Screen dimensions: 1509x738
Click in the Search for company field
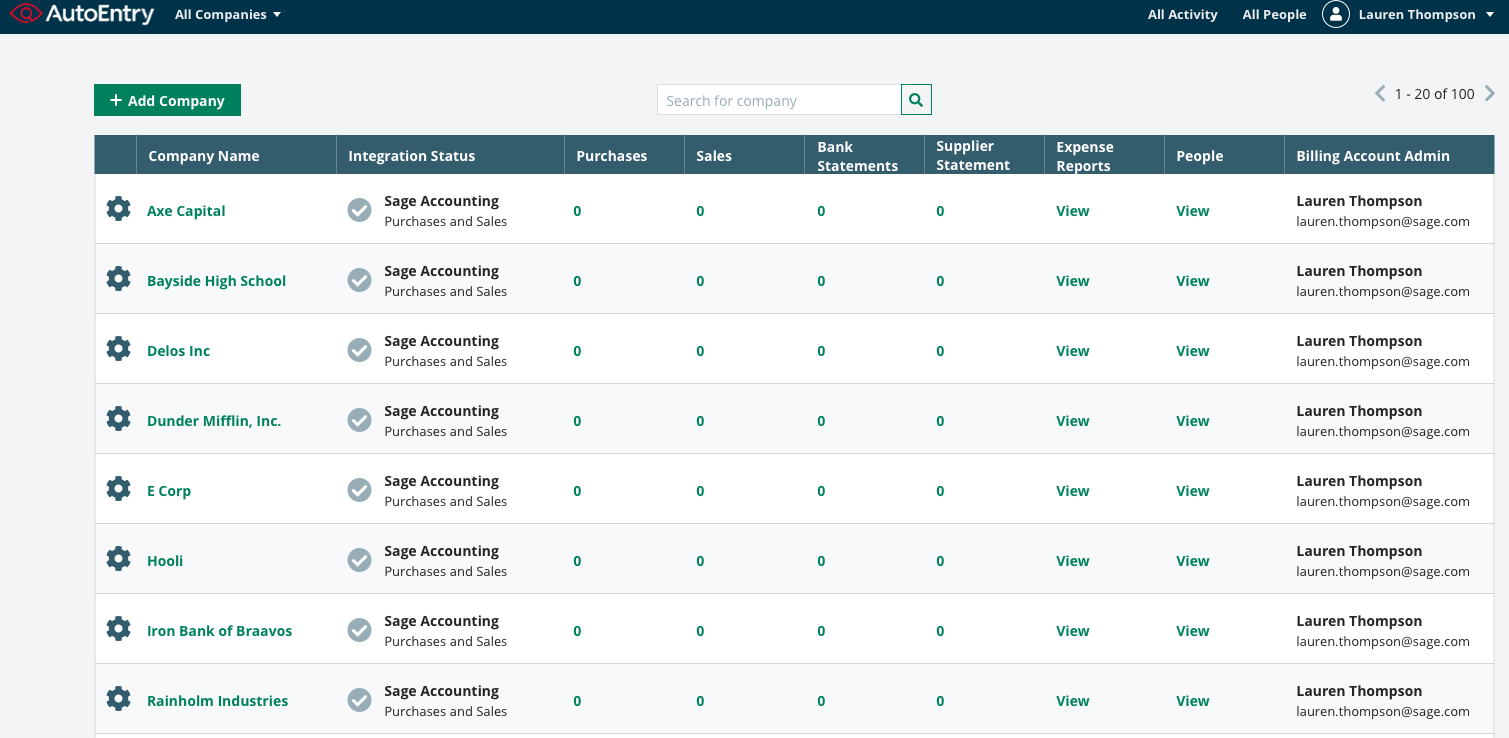pyautogui.click(x=778, y=100)
